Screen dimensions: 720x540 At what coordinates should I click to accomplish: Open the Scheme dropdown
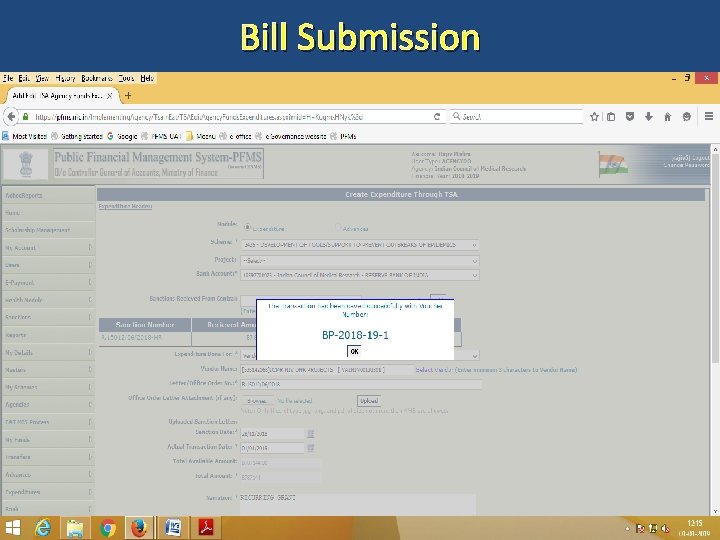pyautogui.click(x=360, y=245)
